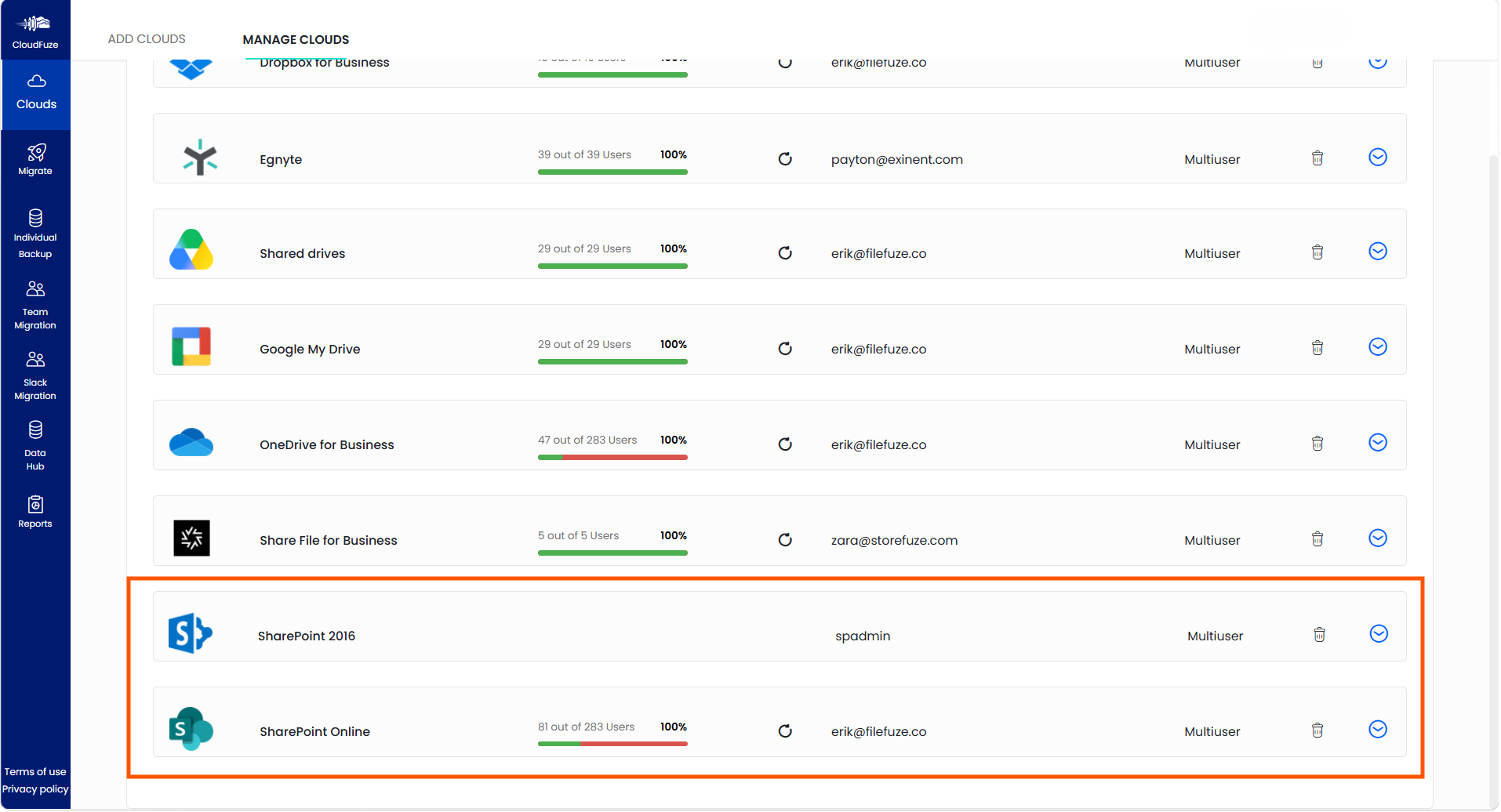This screenshot has height=812, width=1501.
Task: Click the Egnyte cloud name
Action: [281, 160]
